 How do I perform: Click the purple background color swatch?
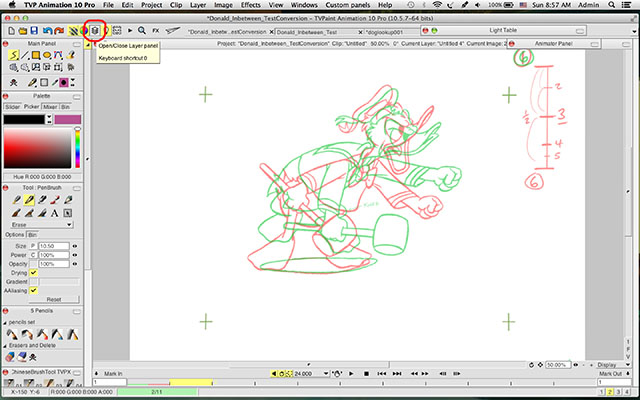pos(68,119)
